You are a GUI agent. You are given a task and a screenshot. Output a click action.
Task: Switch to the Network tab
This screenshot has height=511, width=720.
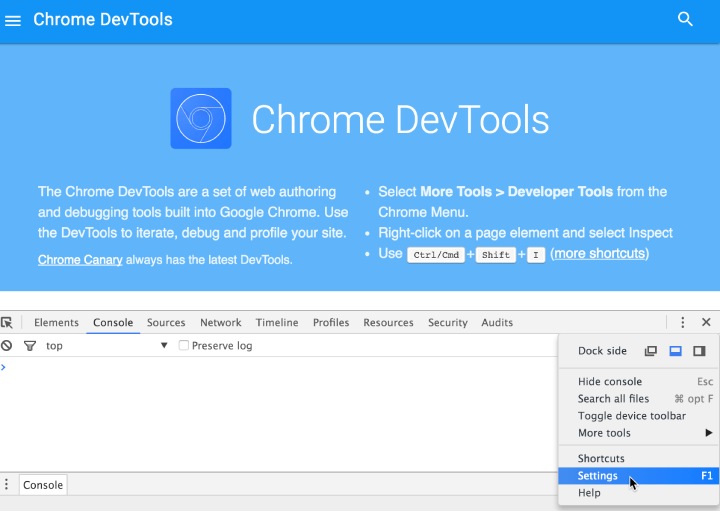coord(221,322)
